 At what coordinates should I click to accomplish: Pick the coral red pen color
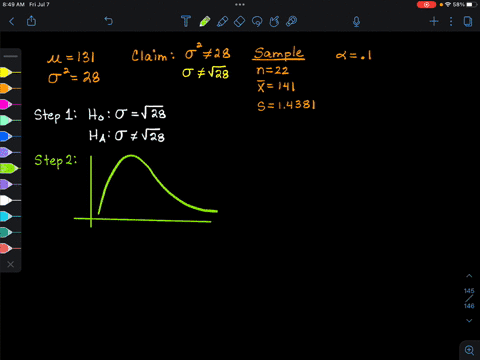tap(10, 248)
